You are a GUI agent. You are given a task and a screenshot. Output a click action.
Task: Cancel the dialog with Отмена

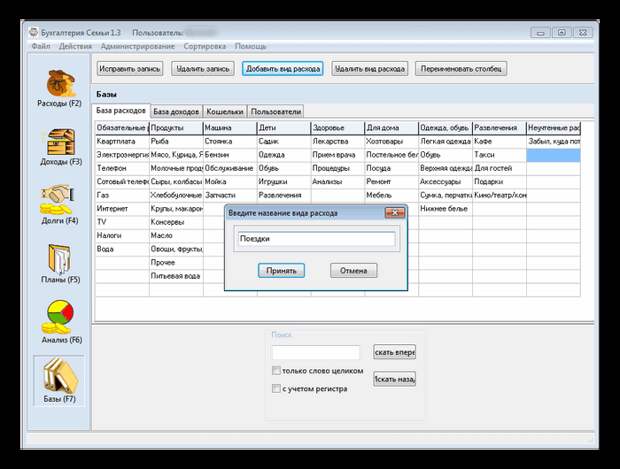click(353, 270)
